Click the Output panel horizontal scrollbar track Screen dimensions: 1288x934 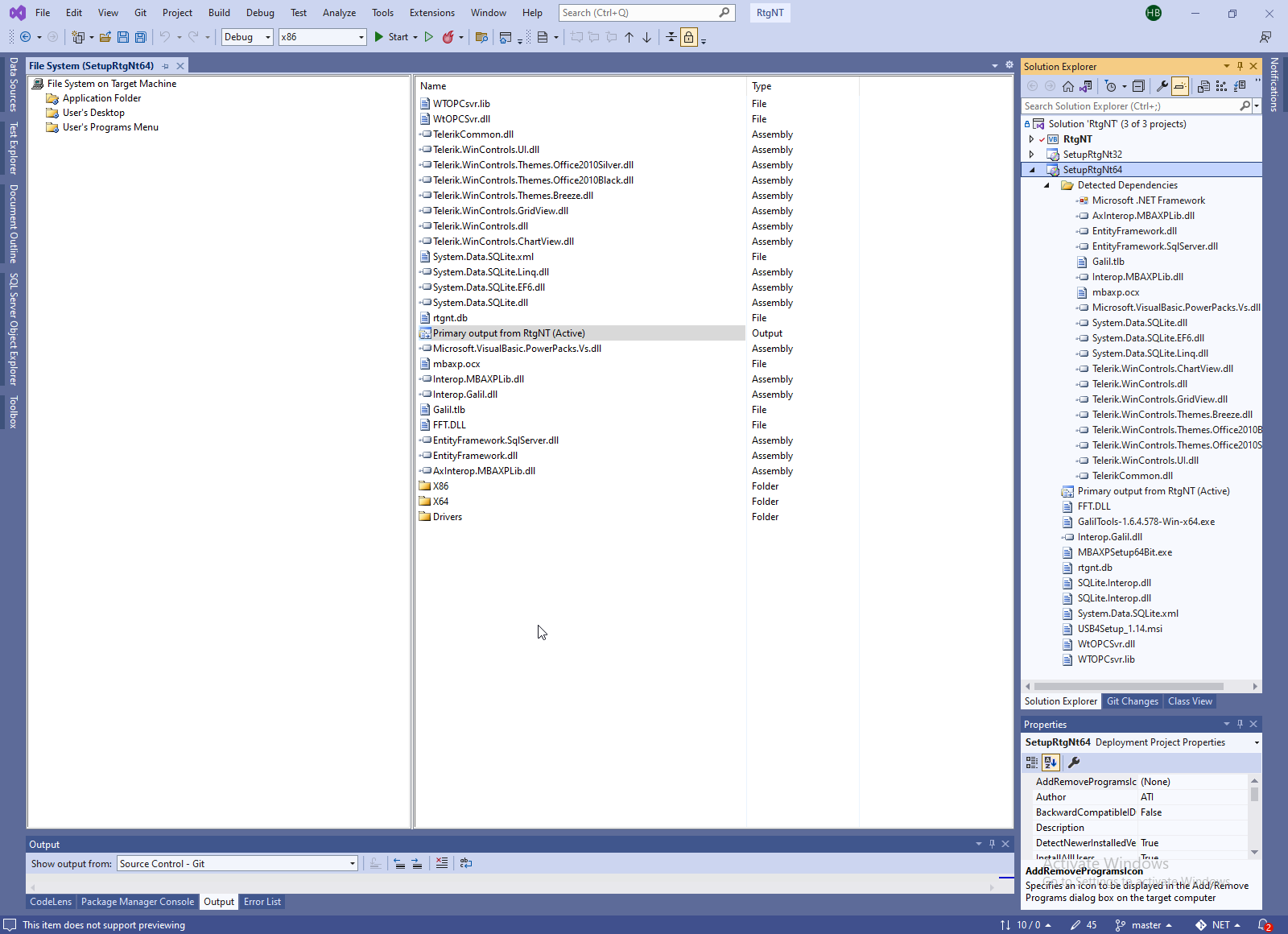pyautogui.click(x=511, y=887)
